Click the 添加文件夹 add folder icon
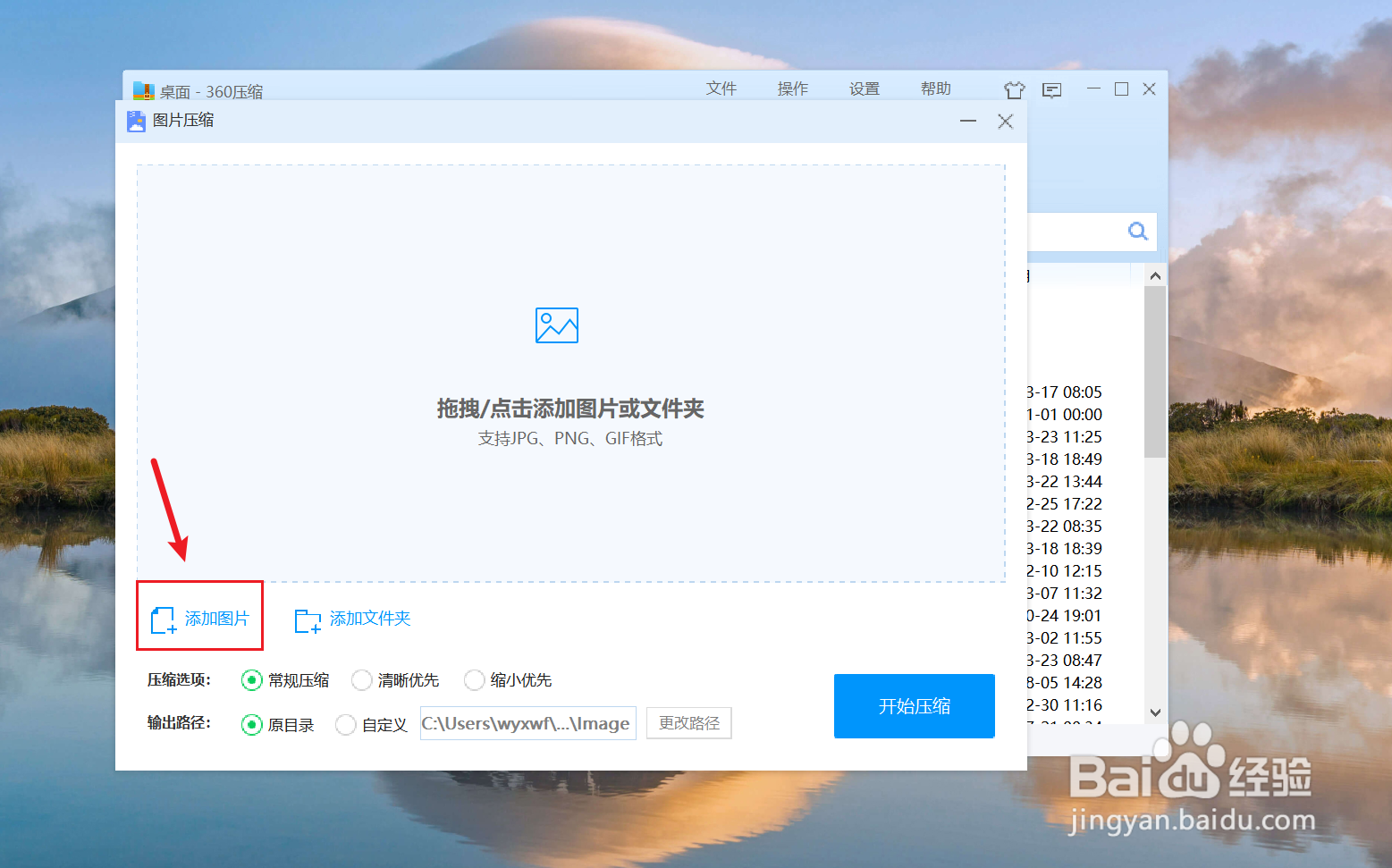Image resolution: width=1392 pixels, height=868 pixels. pyautogui.click(x=307, y=619)
